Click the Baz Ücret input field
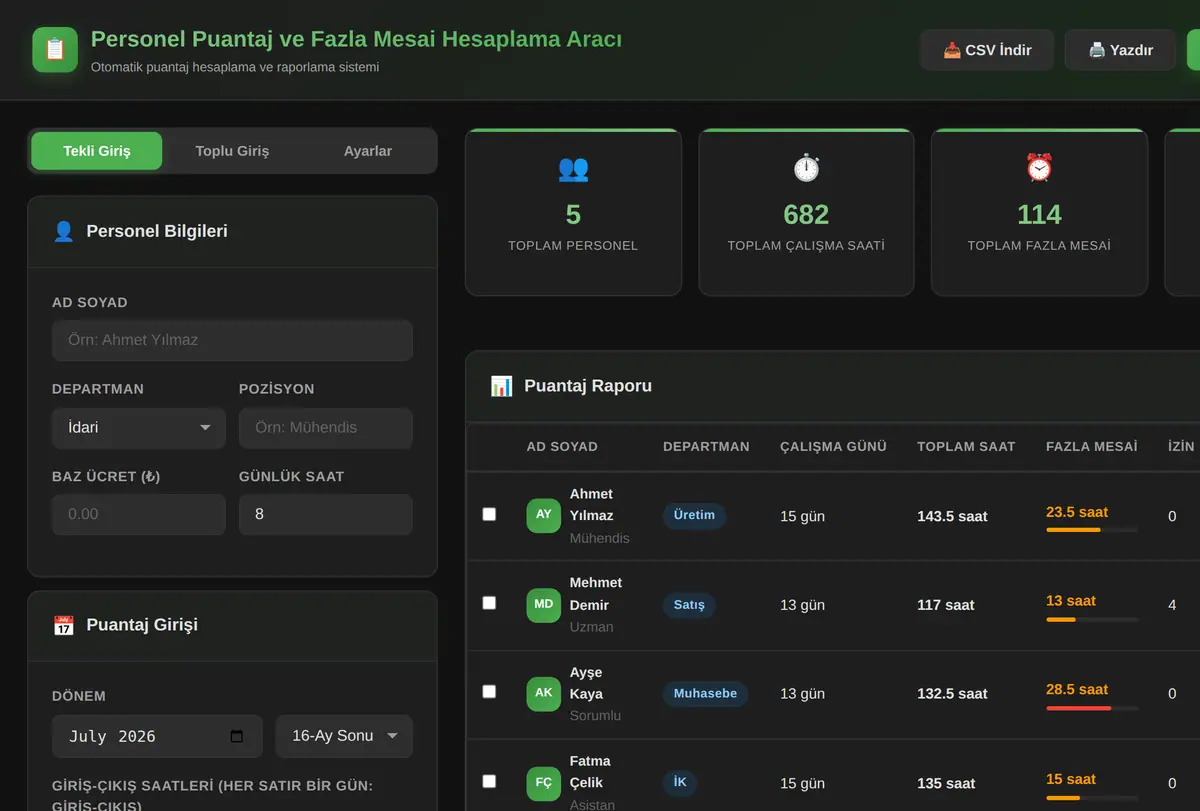1200x811 pixels. (x=139, y=514)
